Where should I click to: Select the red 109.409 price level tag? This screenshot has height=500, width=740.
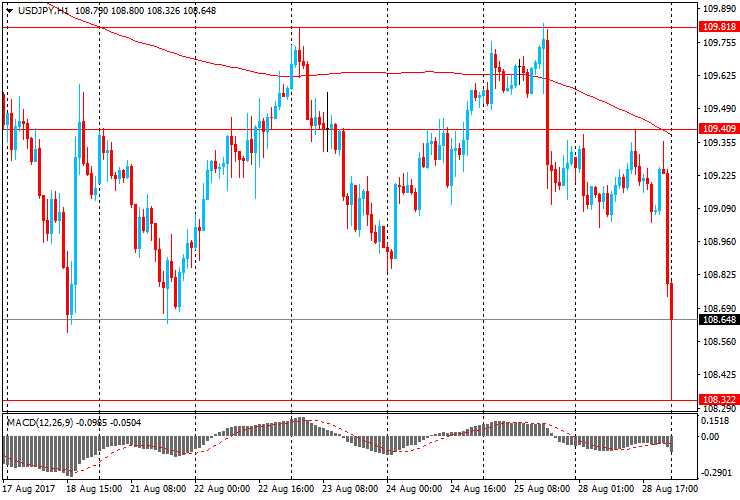tap(719, 129)
